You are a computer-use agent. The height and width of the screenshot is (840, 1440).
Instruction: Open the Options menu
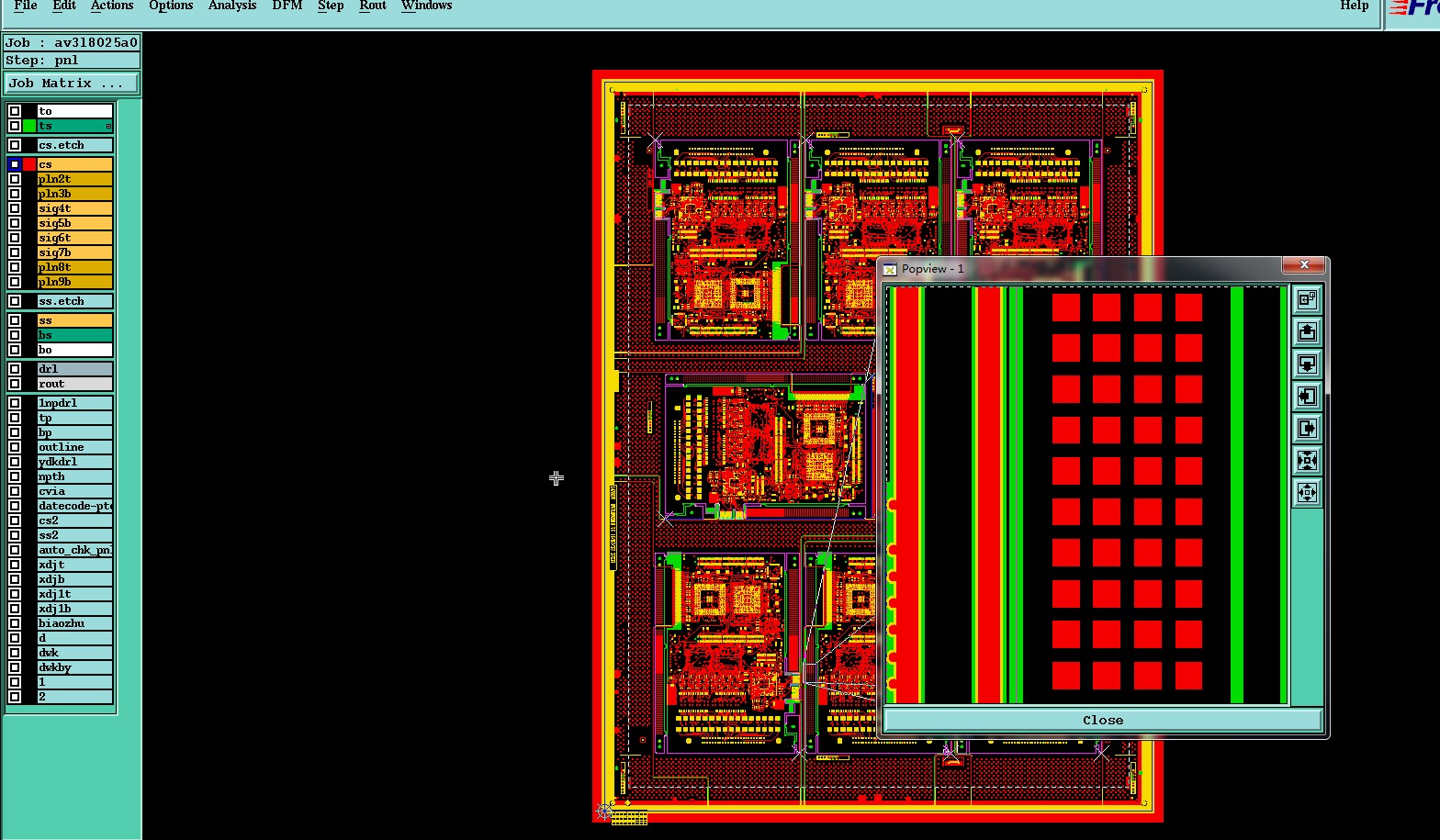(x=171, y=6)
